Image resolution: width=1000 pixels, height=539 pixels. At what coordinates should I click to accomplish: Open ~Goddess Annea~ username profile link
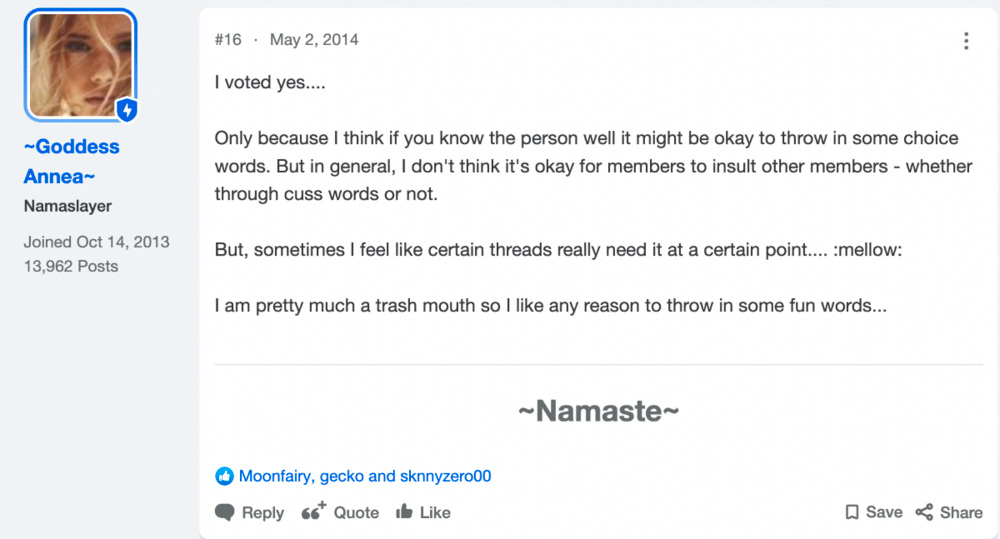[71, 161]
